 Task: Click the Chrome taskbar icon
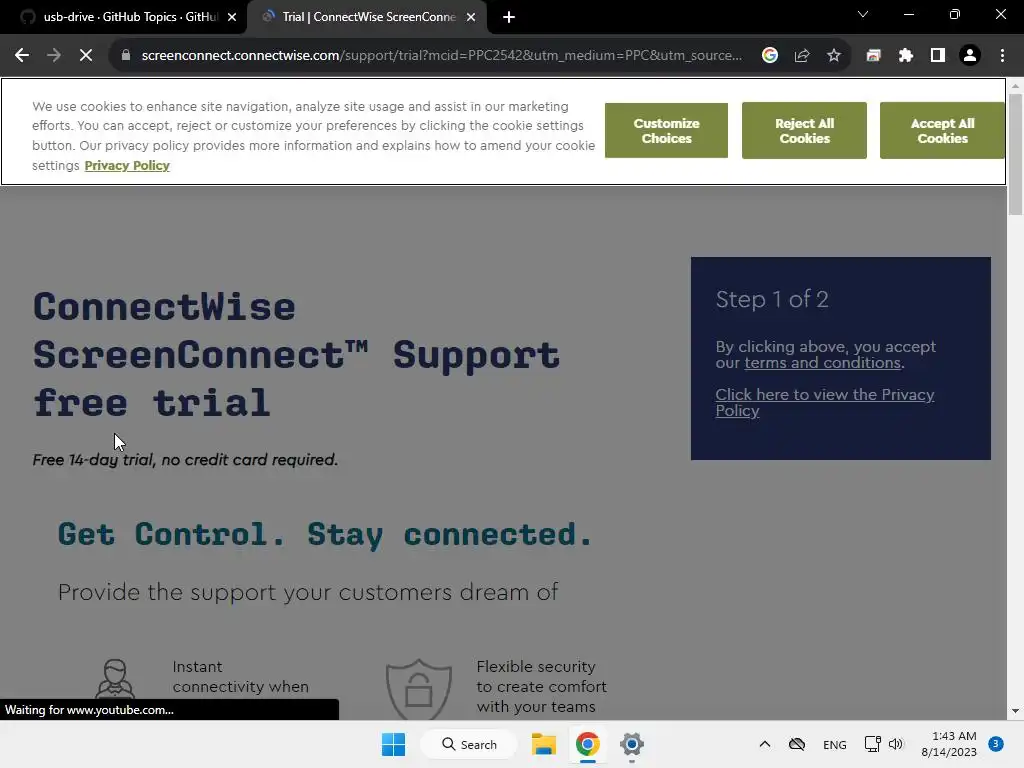pyautogui.click(x=587, y=744)
